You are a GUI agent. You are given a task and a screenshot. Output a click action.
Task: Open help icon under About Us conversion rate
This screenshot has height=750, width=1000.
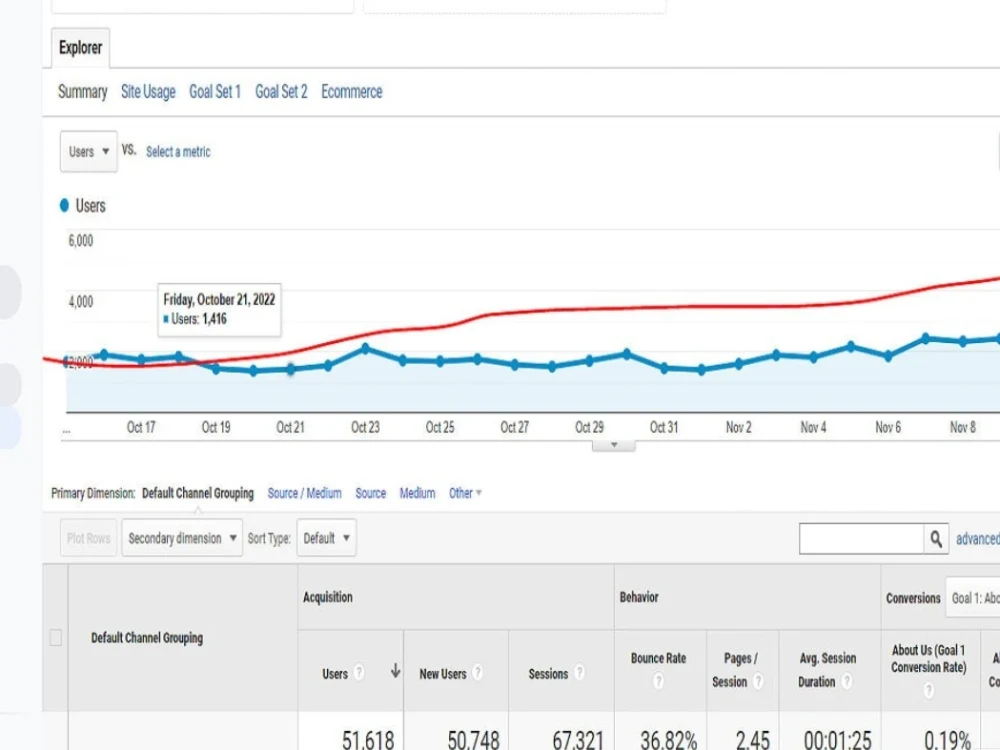(x=929, y=690)
